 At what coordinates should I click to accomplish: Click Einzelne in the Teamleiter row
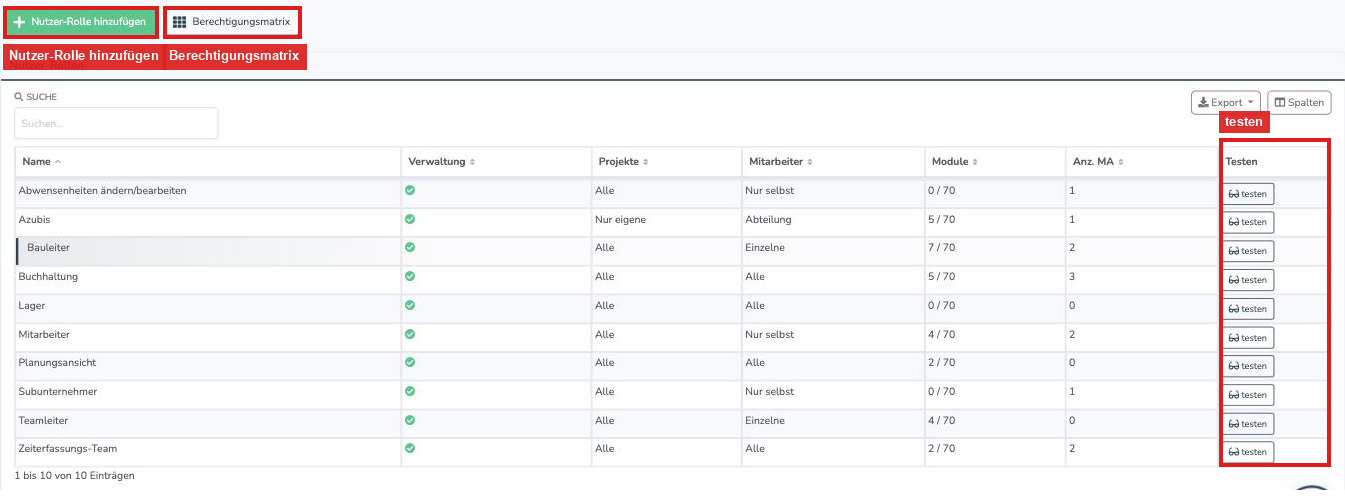coord(765,420)
